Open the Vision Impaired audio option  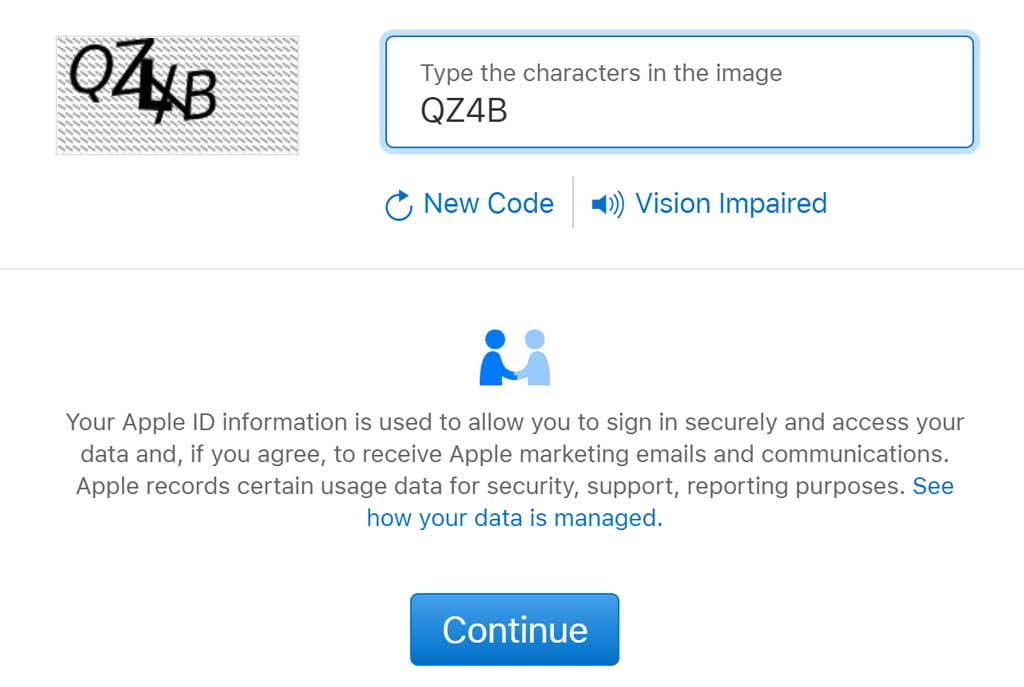731,204
